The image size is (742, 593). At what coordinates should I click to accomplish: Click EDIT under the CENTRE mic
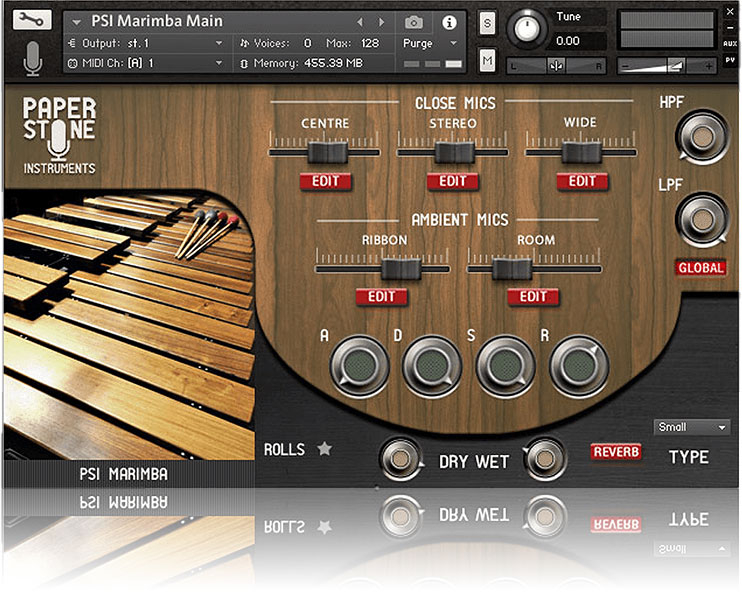(325, 182)
